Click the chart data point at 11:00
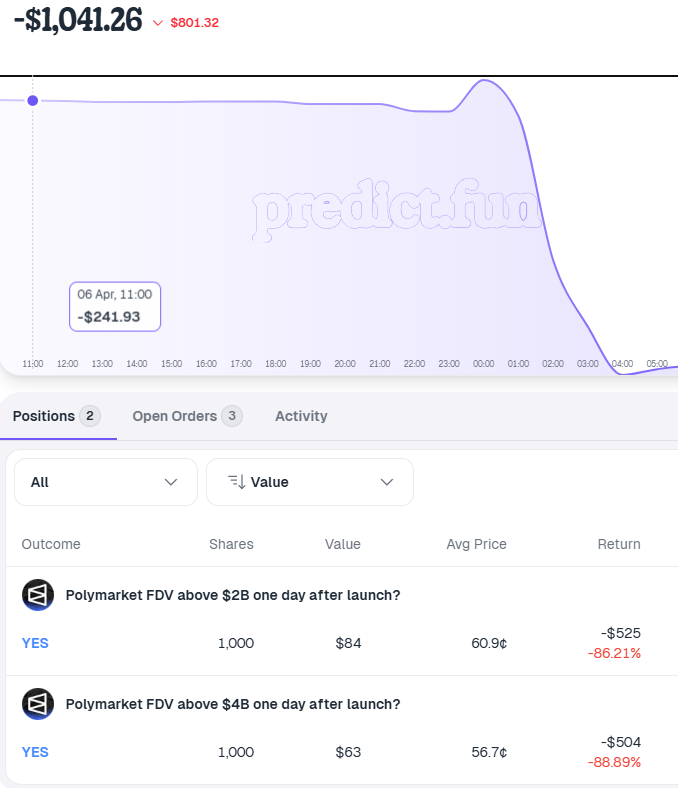Image resolution: width=678 pixels, height=788 pixels. 33,101
